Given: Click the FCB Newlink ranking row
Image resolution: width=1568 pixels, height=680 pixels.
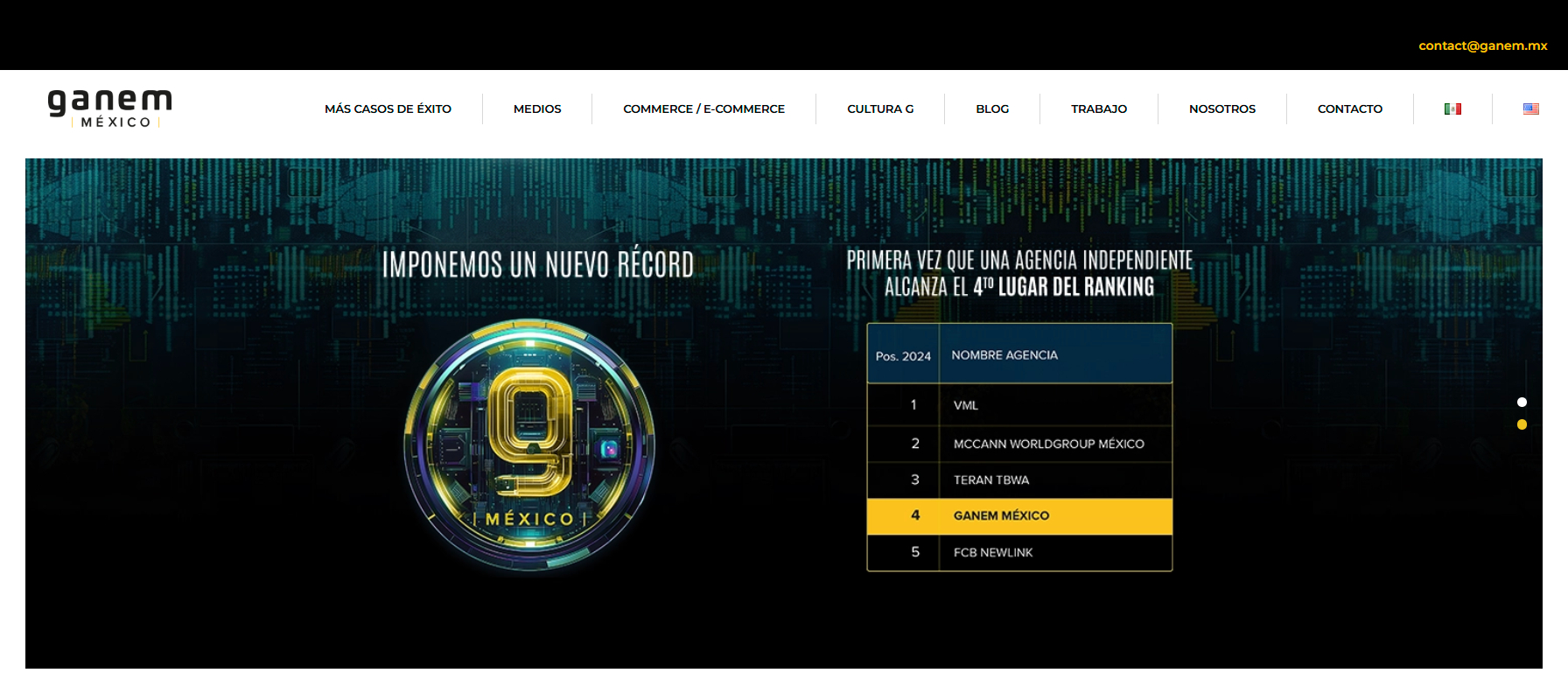Looking at the screenshot, I should point(1018,552).
